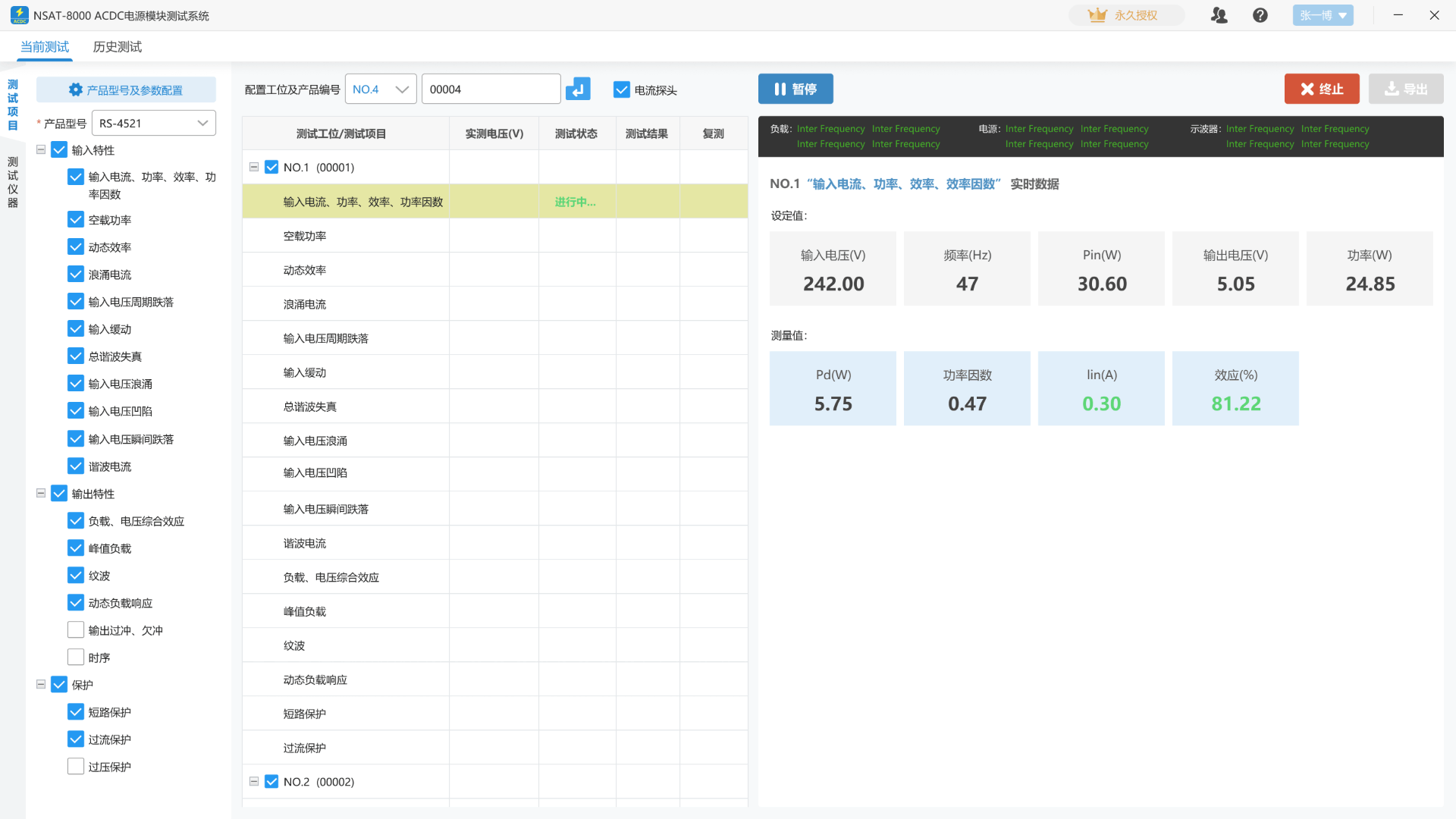
Task: Open the test instruments side panel
Action: coord(13,182)
